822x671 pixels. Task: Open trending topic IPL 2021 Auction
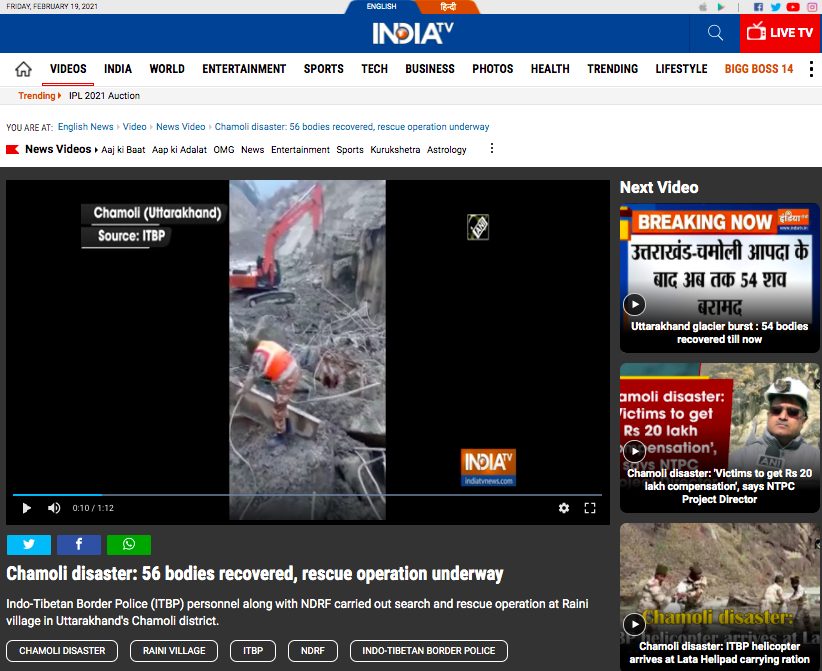tap(104, 95)
